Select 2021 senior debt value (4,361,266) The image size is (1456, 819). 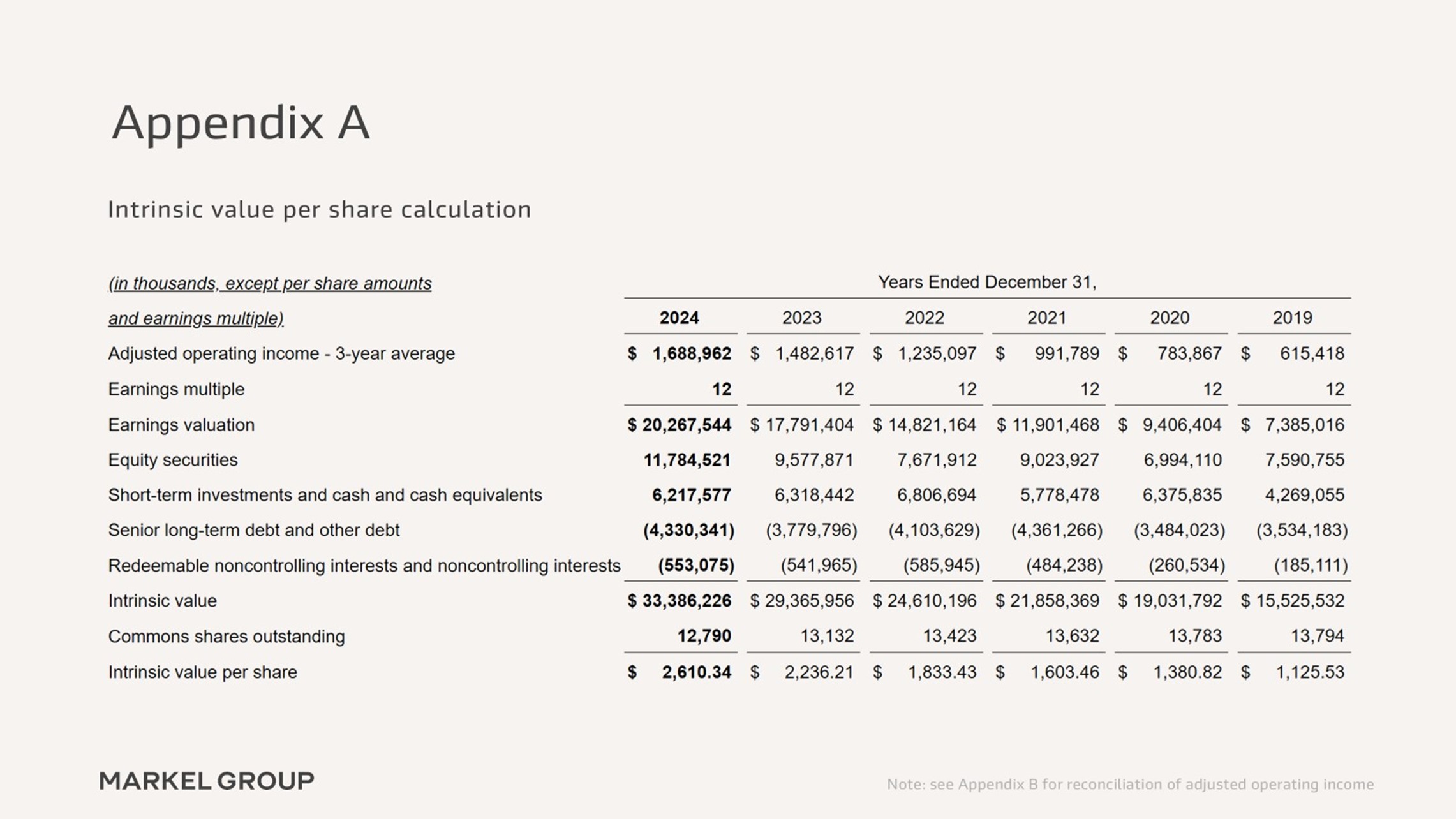[x=1057, y=530]
